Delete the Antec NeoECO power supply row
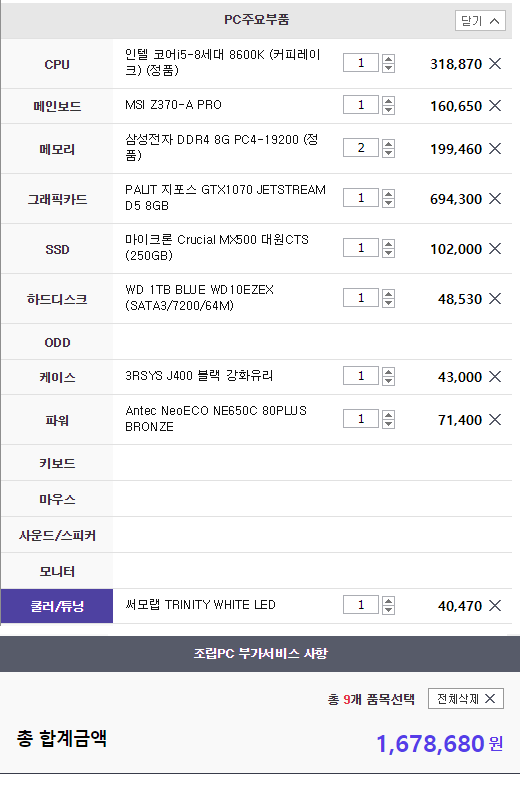The image size is (520, 785). [x=494, y=420]
